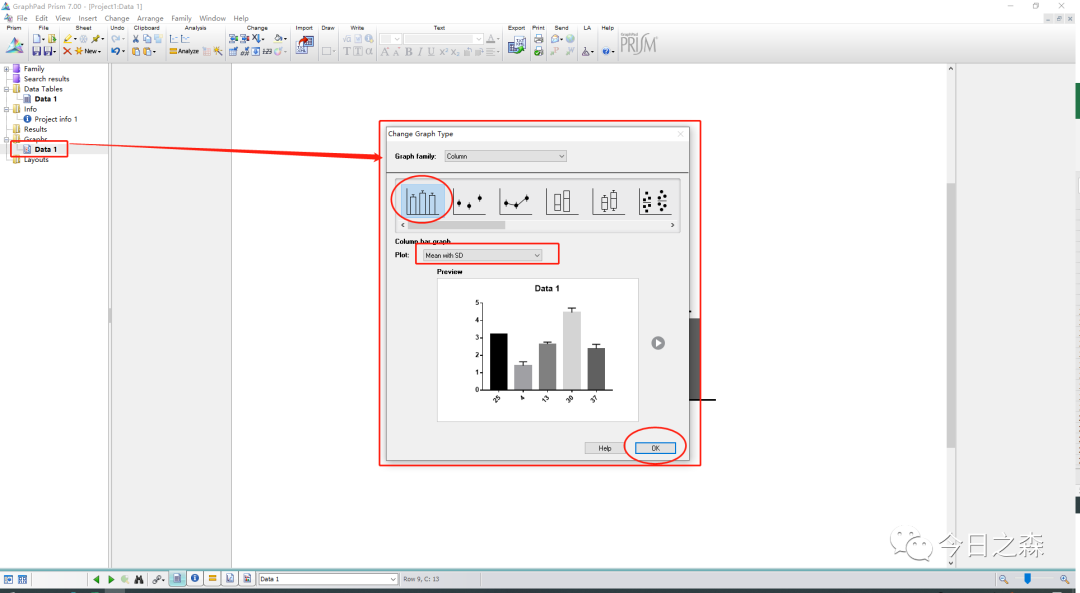Select the column bar graph type thumbnail
Image resolution: width=1080 pixels, height=593 pixels.
[422, 202]
